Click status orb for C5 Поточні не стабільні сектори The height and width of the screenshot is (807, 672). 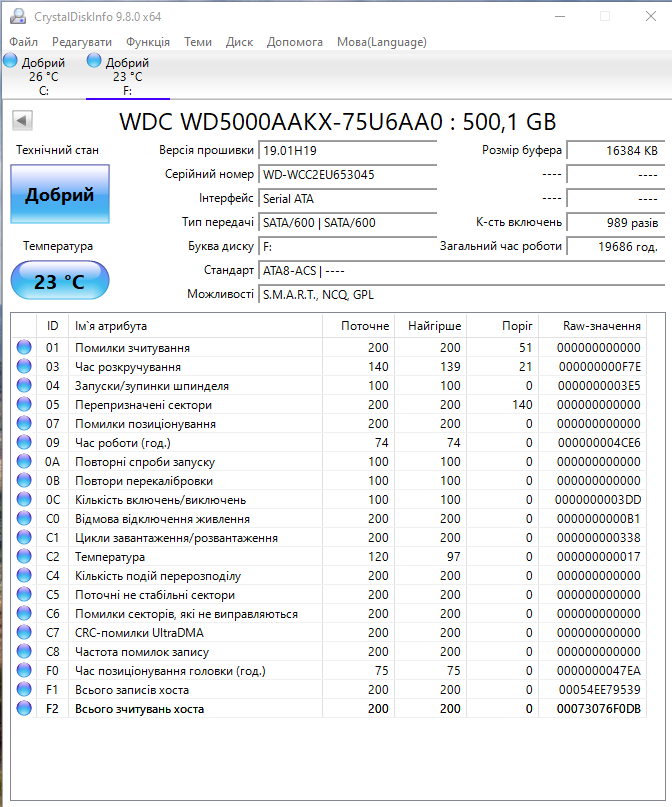coord(24,594)
